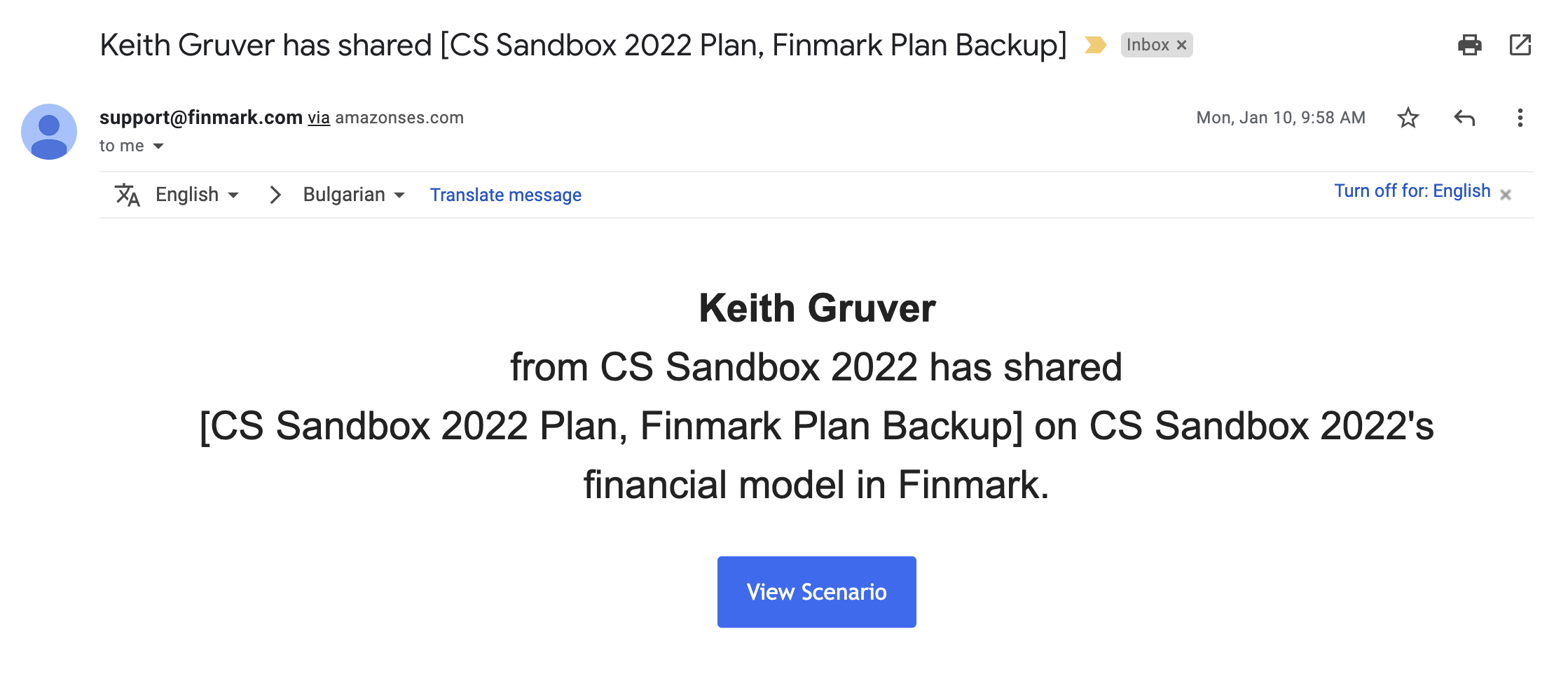Click the email timestamp Mon, Jan 10

pos(1280,118)
